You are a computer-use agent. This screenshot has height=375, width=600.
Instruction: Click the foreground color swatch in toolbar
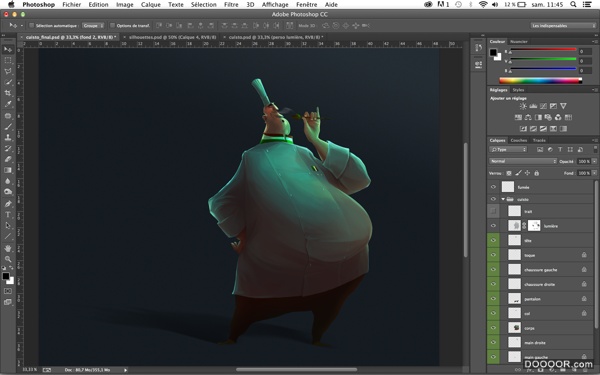[x=6, y=276]
